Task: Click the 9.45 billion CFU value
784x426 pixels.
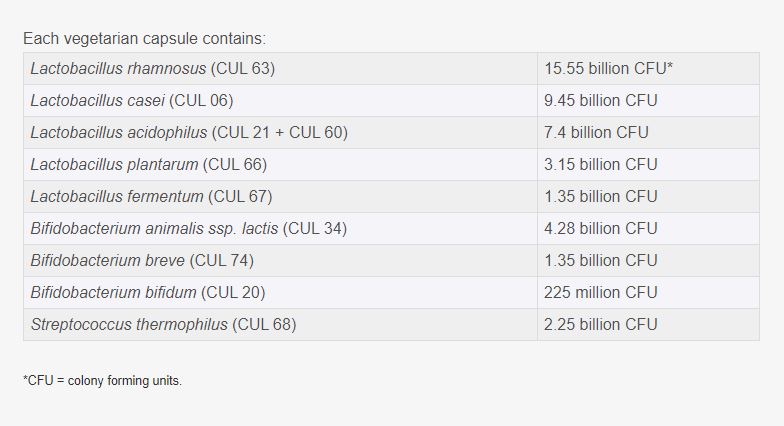Action: point(601,101)
